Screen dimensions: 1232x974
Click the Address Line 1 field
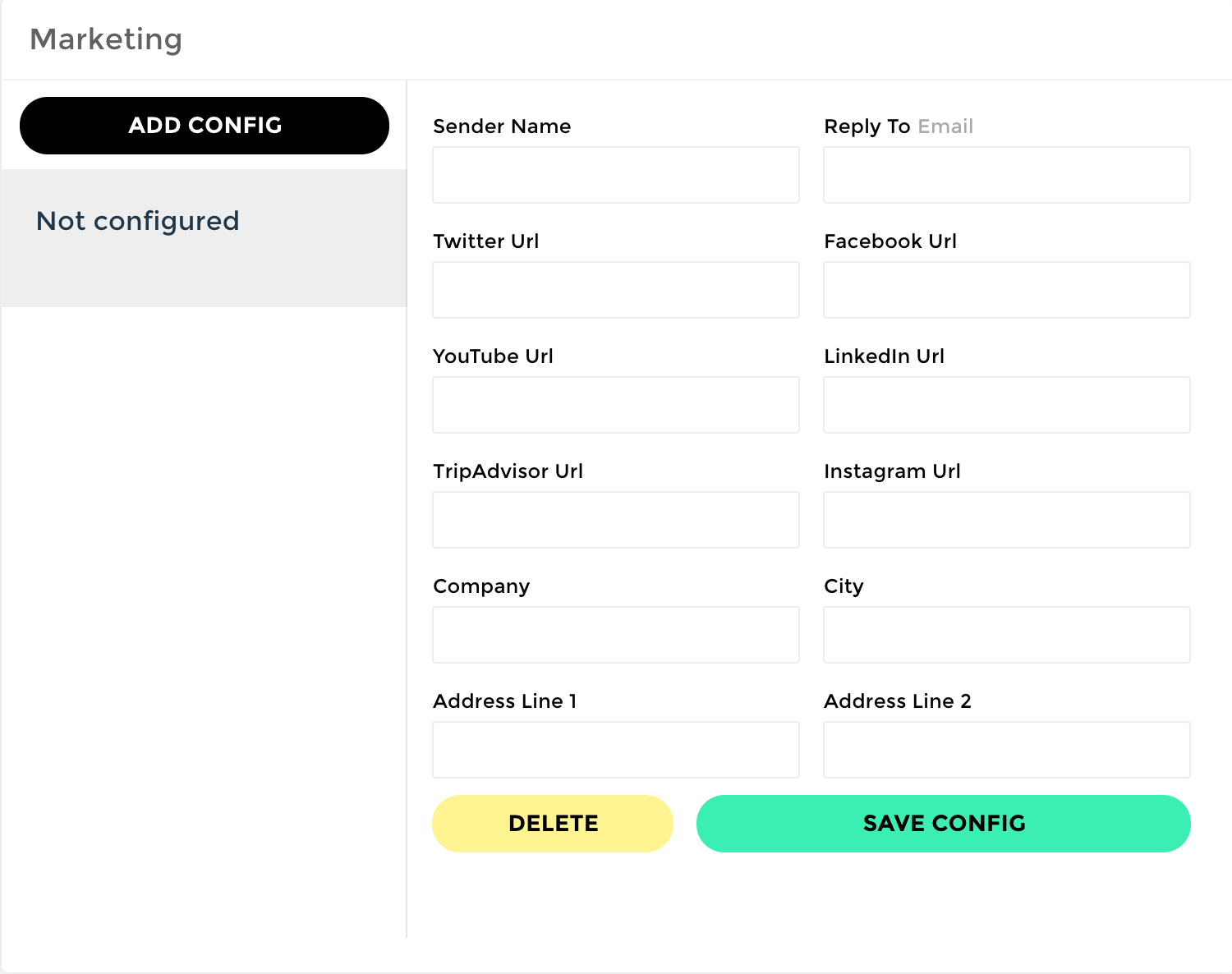615,750
